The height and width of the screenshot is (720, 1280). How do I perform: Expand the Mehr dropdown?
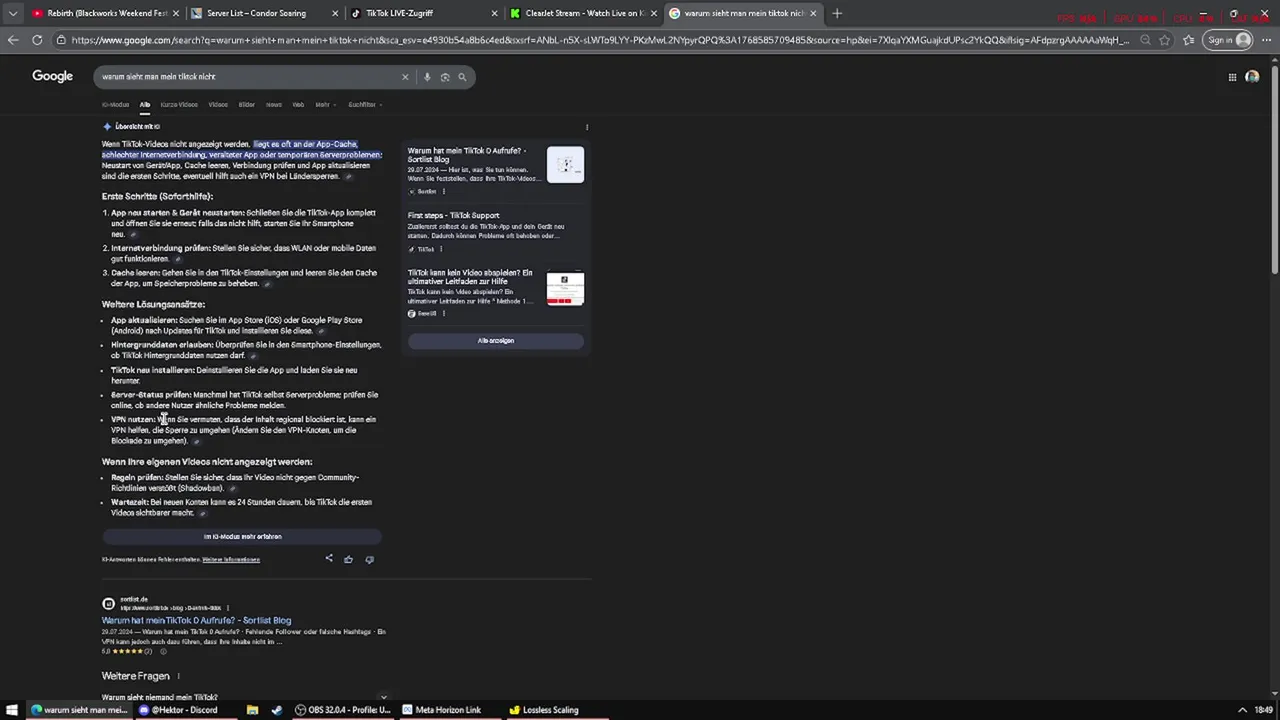point(325,104)
